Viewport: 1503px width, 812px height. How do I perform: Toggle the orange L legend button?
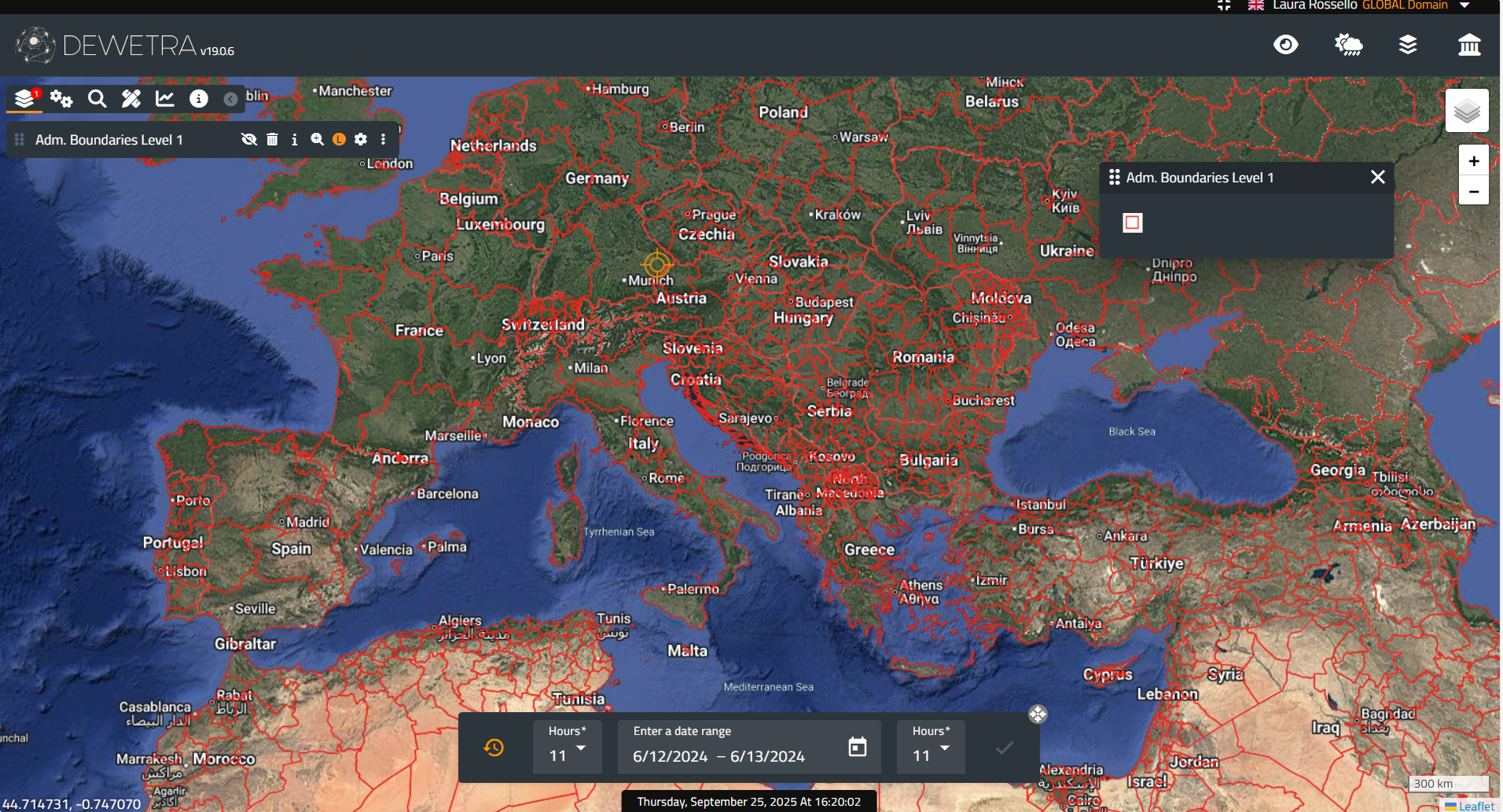click(339, 139)
